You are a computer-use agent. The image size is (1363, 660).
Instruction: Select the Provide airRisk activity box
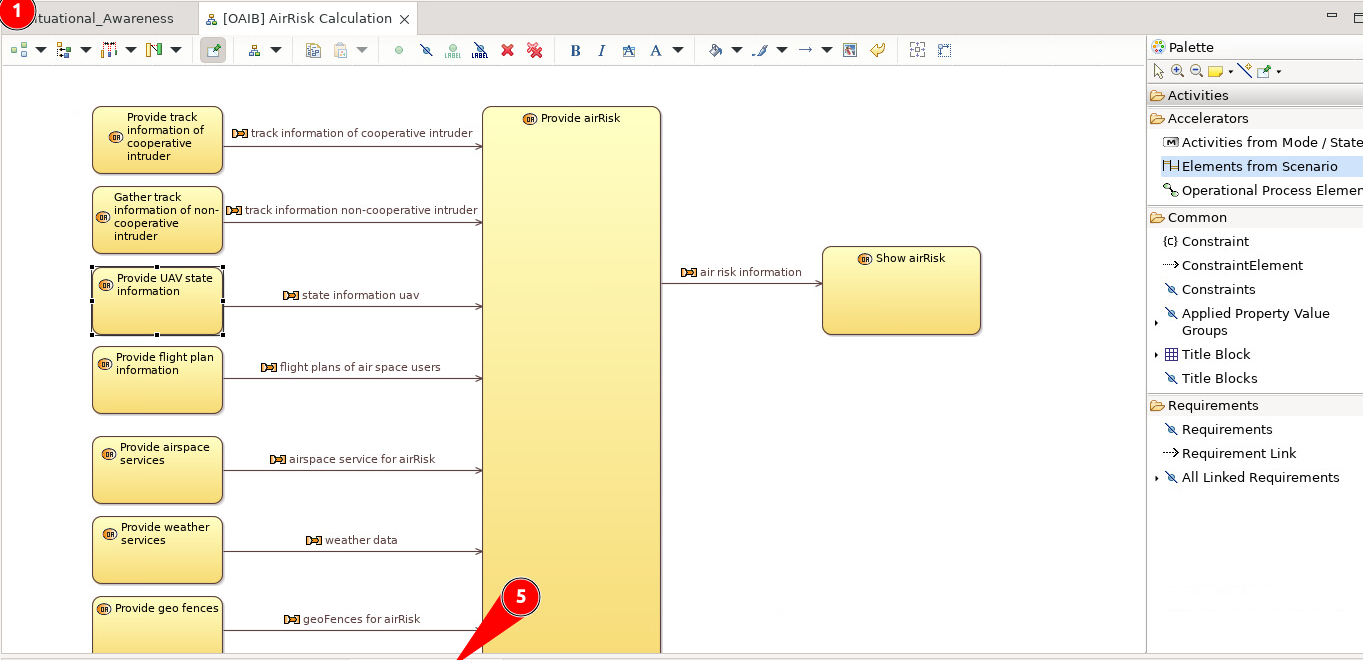point(571,380)
